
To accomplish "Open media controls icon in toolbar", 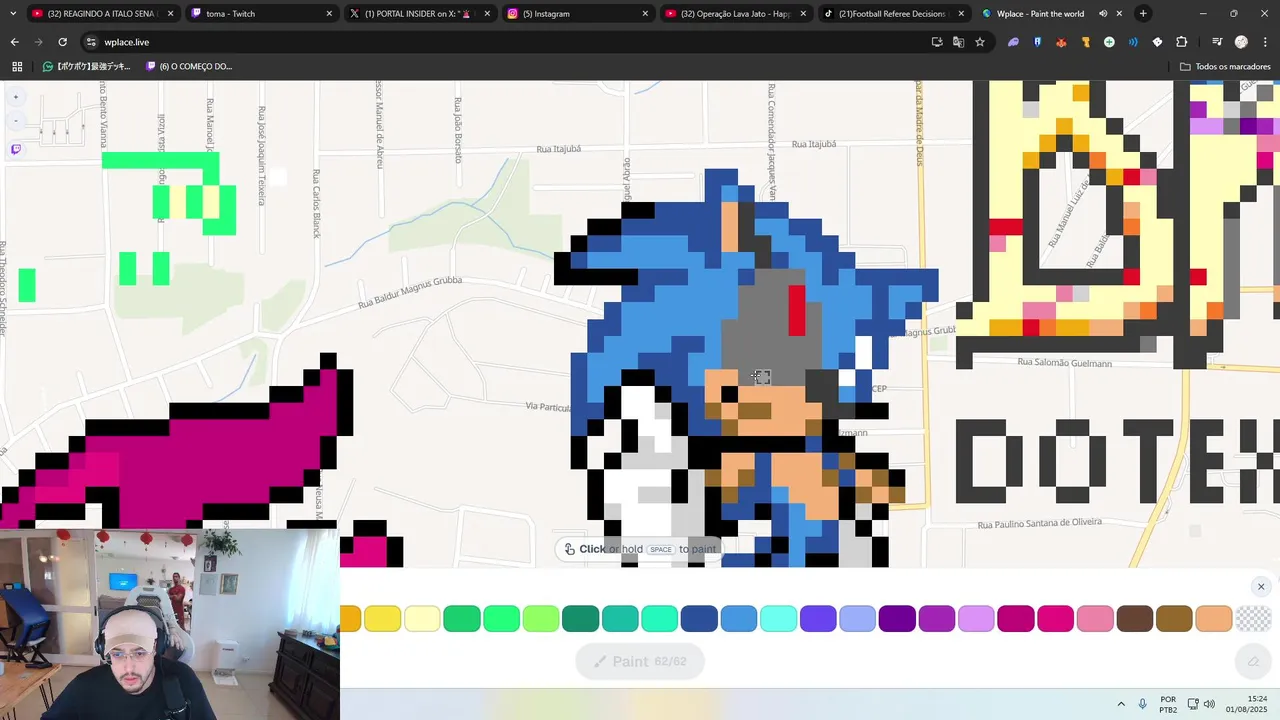I will tap(1217, 42).
